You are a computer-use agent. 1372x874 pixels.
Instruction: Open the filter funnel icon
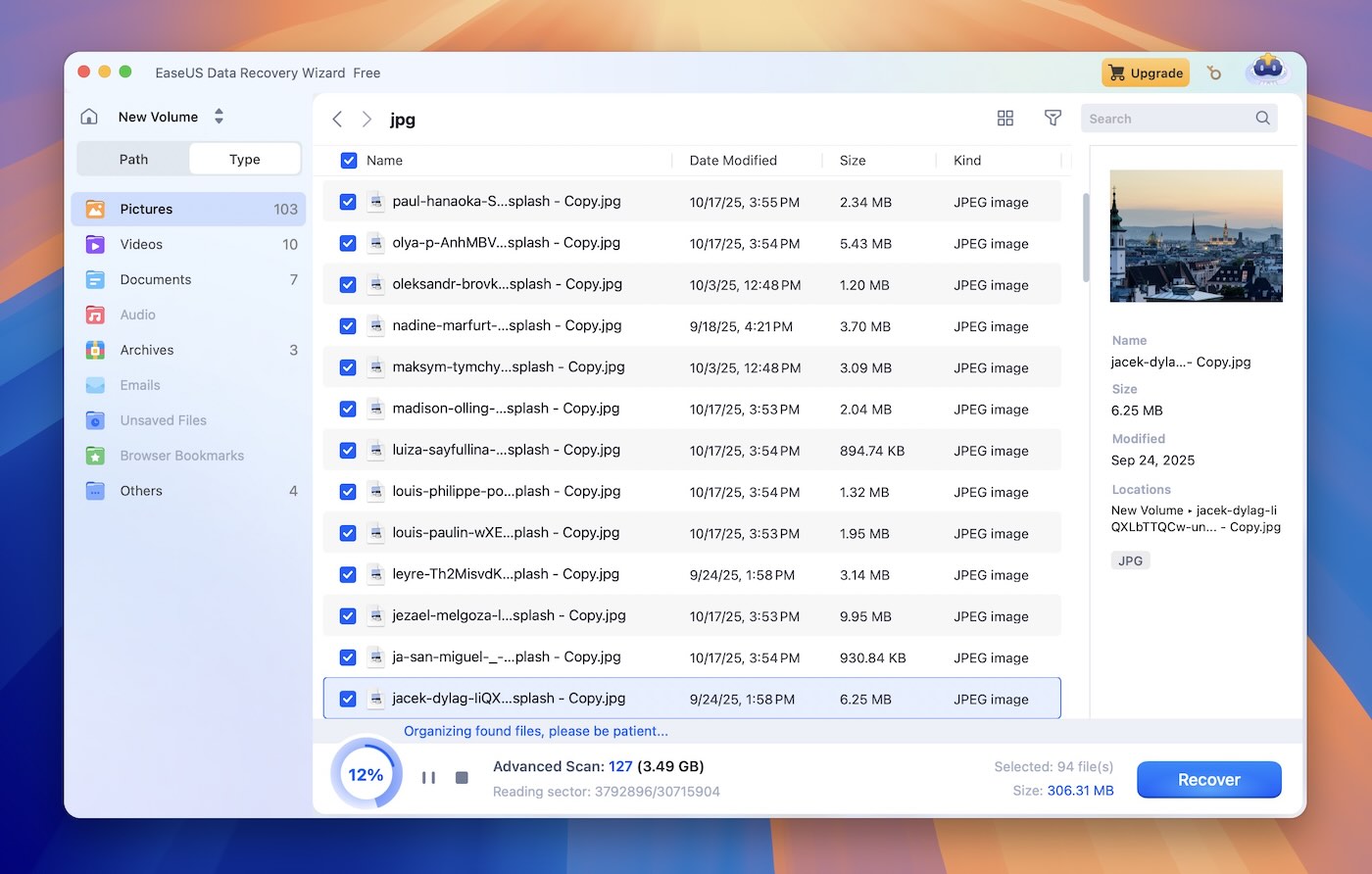tap(1053, 119)
